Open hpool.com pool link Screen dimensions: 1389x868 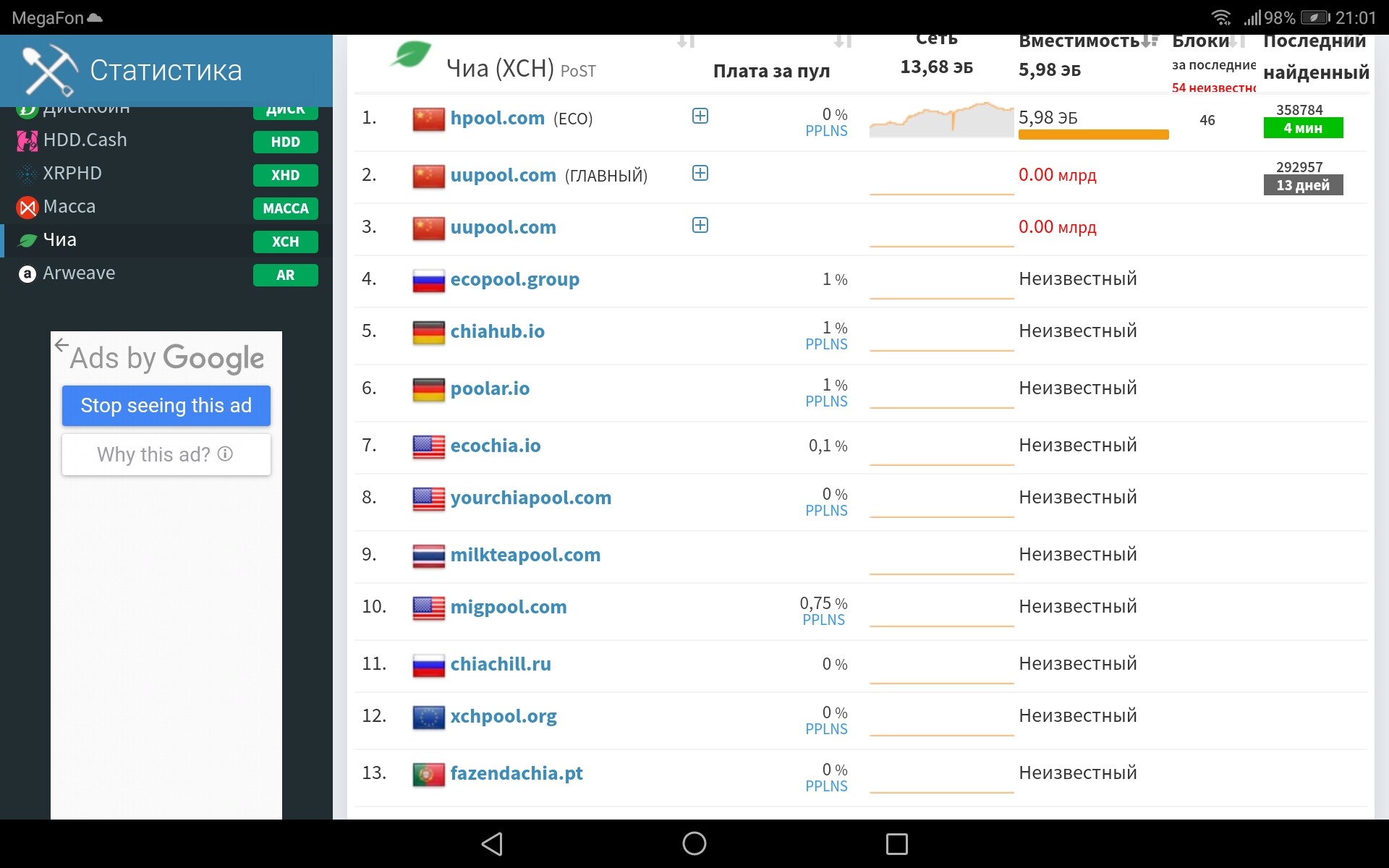[498, 118]
